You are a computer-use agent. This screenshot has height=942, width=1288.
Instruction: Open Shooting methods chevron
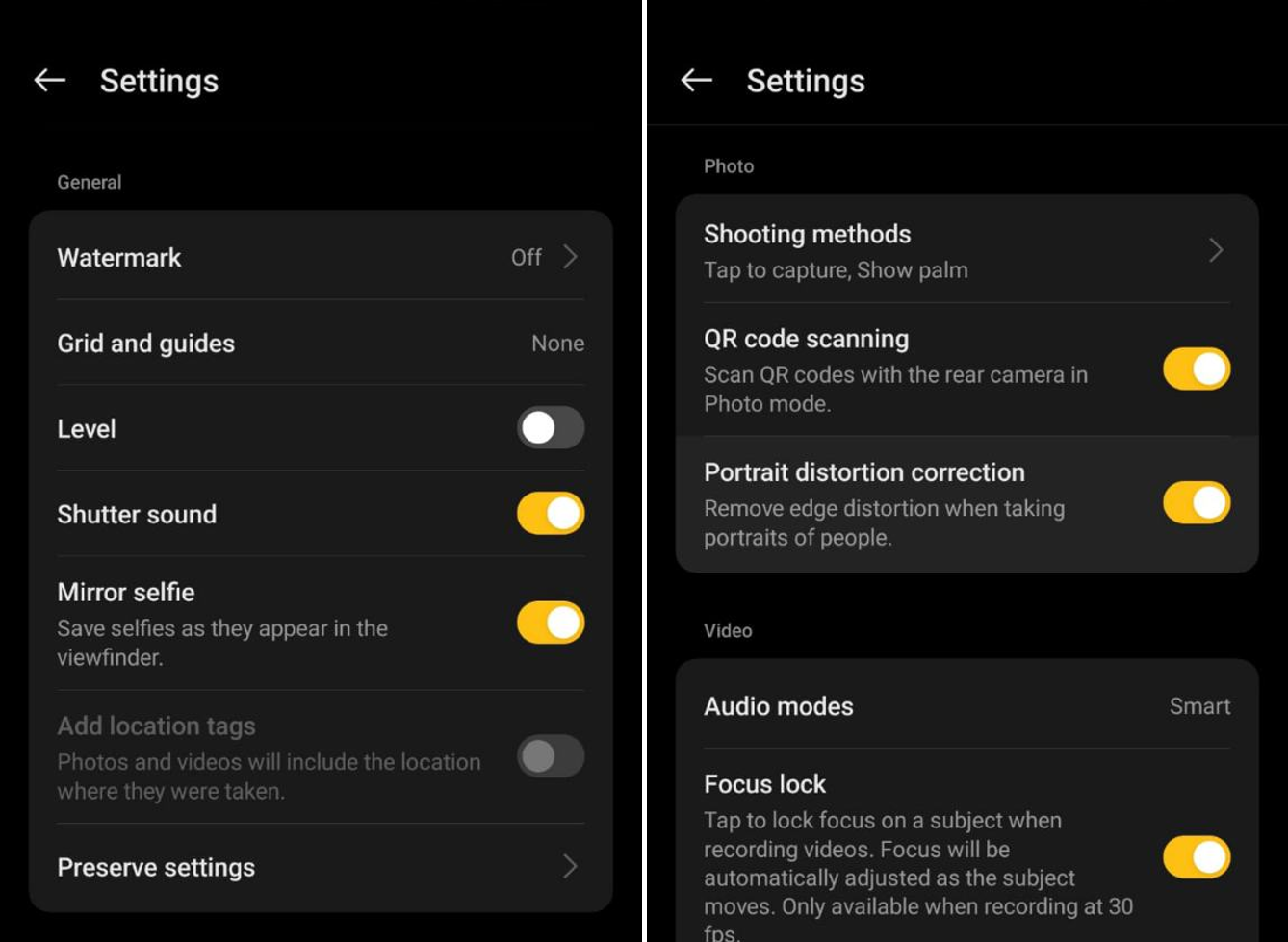coord(1216,250)
